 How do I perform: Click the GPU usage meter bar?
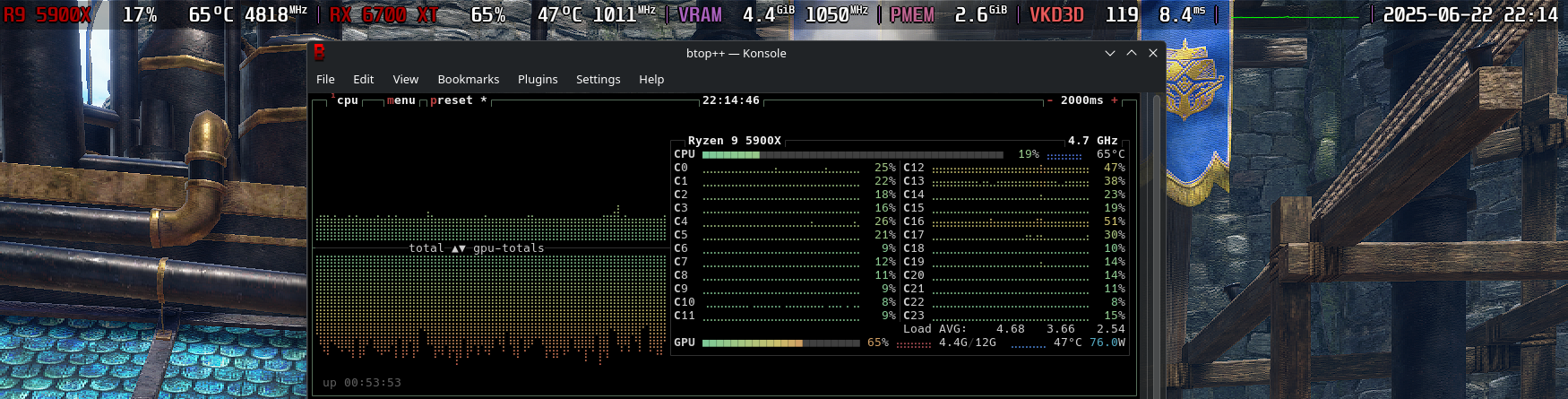click(x=781, y=343)
